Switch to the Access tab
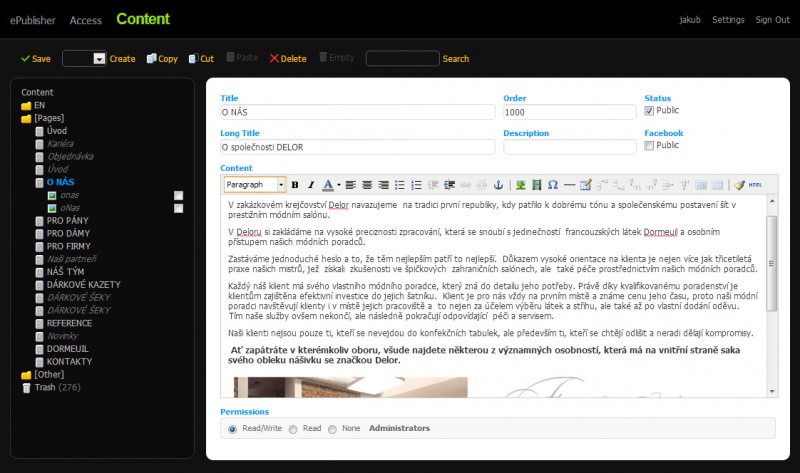This screenshot has width=800, height=473. click(86, 20)
